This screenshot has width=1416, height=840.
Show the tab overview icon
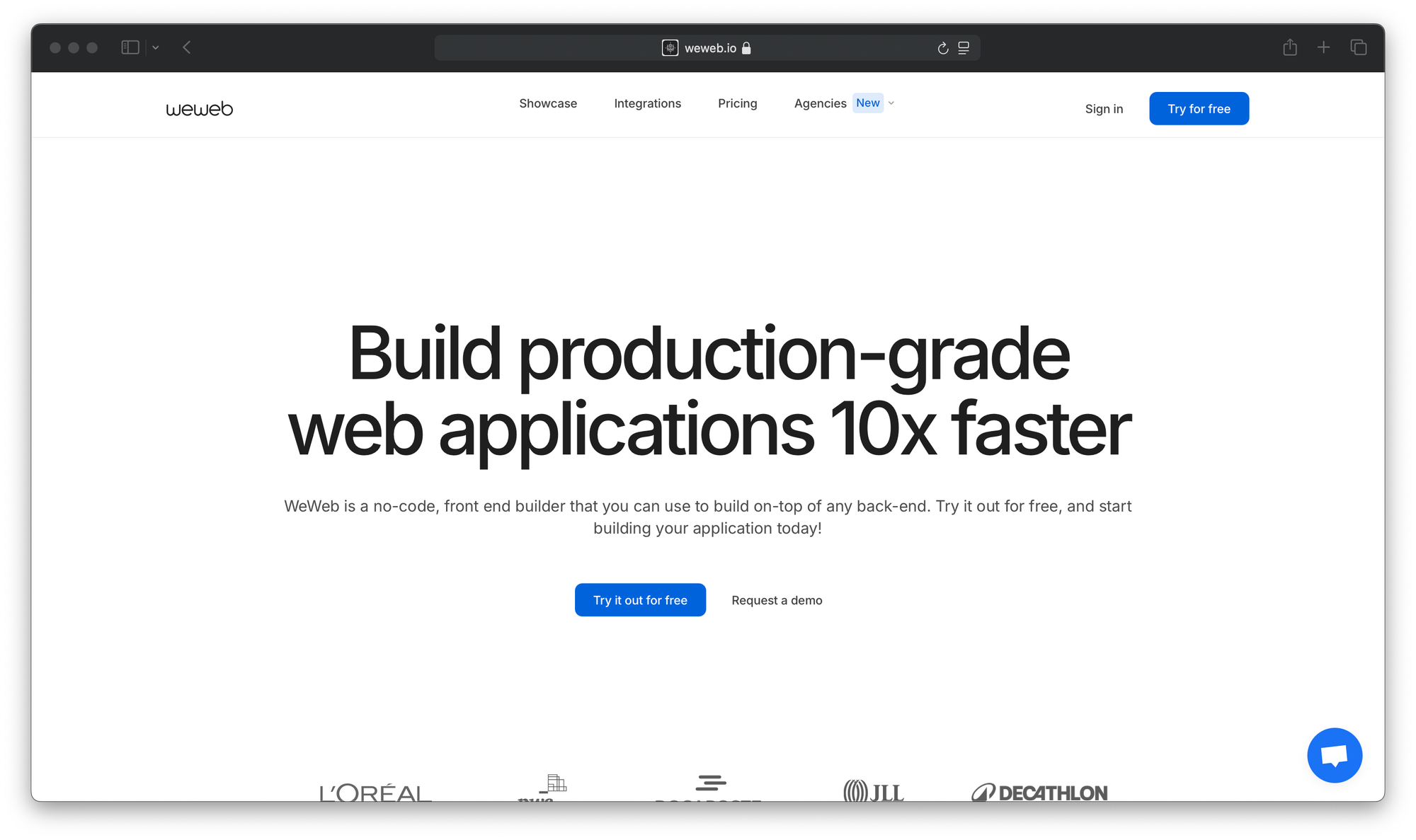1358,47
